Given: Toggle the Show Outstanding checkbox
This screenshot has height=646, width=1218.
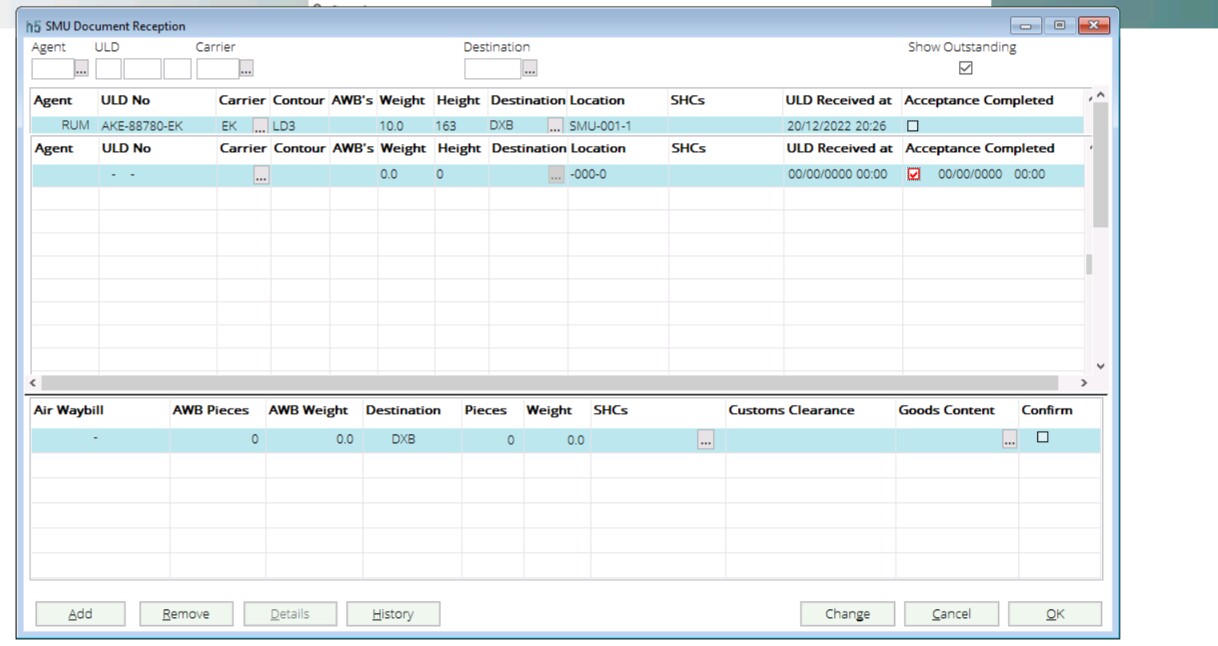Looking at the screenshot, I should point(965,68).
